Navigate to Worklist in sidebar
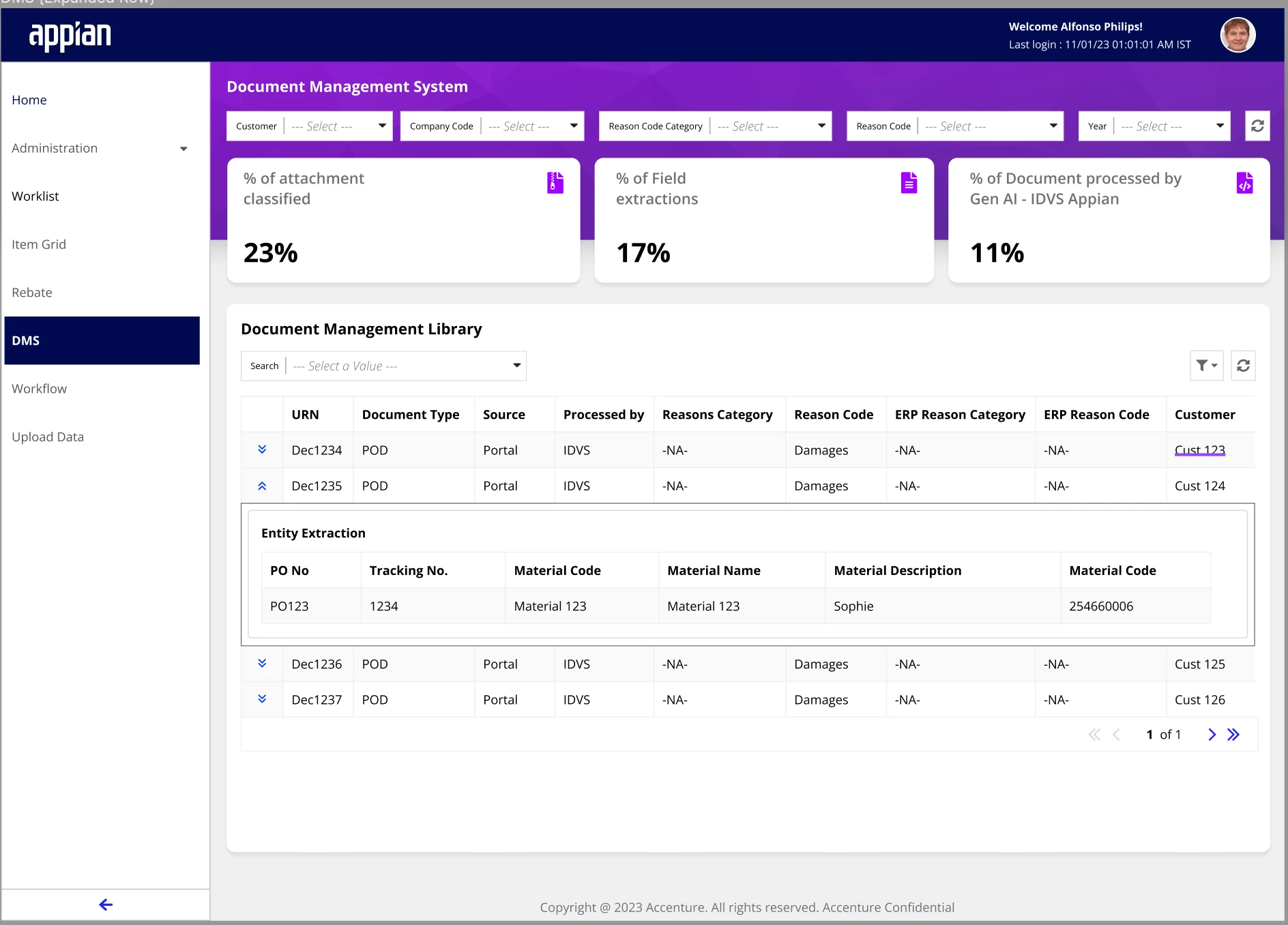The height and width of the screenshot is (925, 1288). tap(35, 196)
